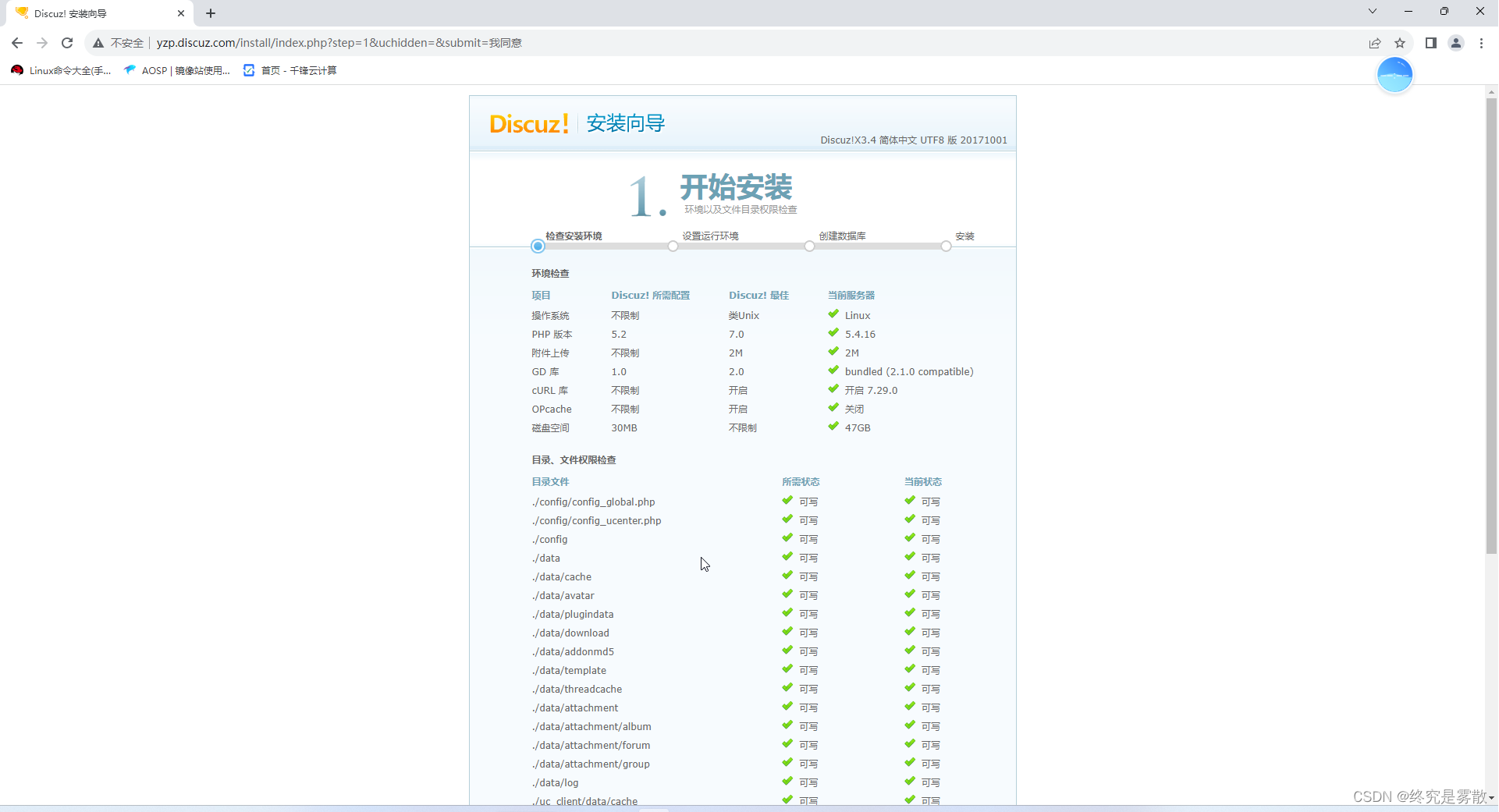Click the scrollbar up arrow
This screenshot has height=812, width=1499.
(1491, 91)
